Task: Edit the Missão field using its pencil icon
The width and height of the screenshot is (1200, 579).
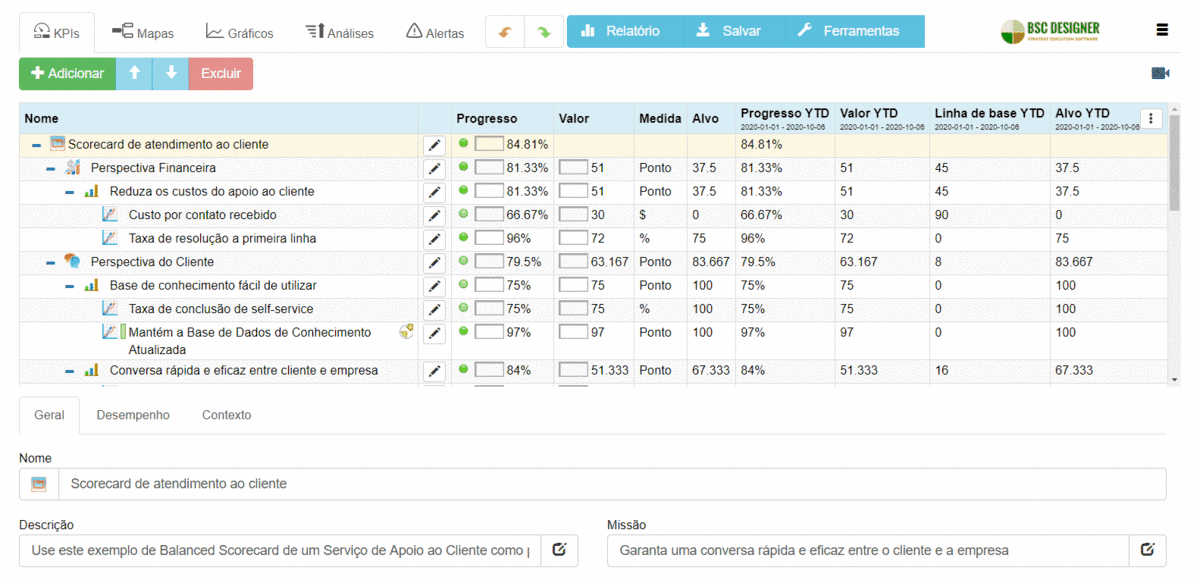Action: tap(1147, 550)
